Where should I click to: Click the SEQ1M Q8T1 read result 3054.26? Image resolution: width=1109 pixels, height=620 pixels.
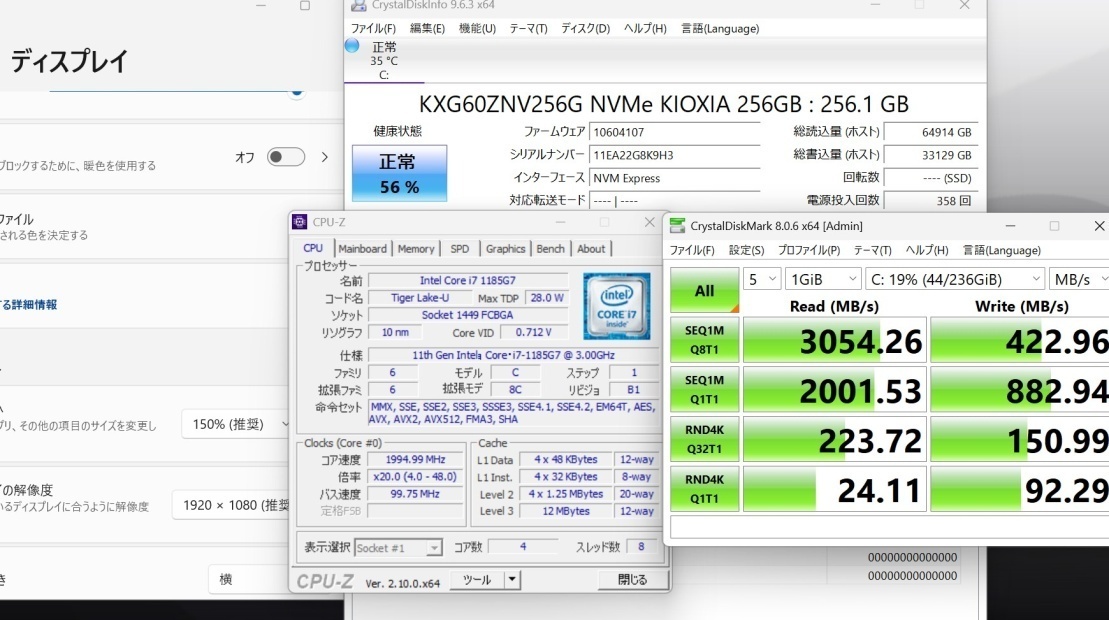click(x=835, y=340)
